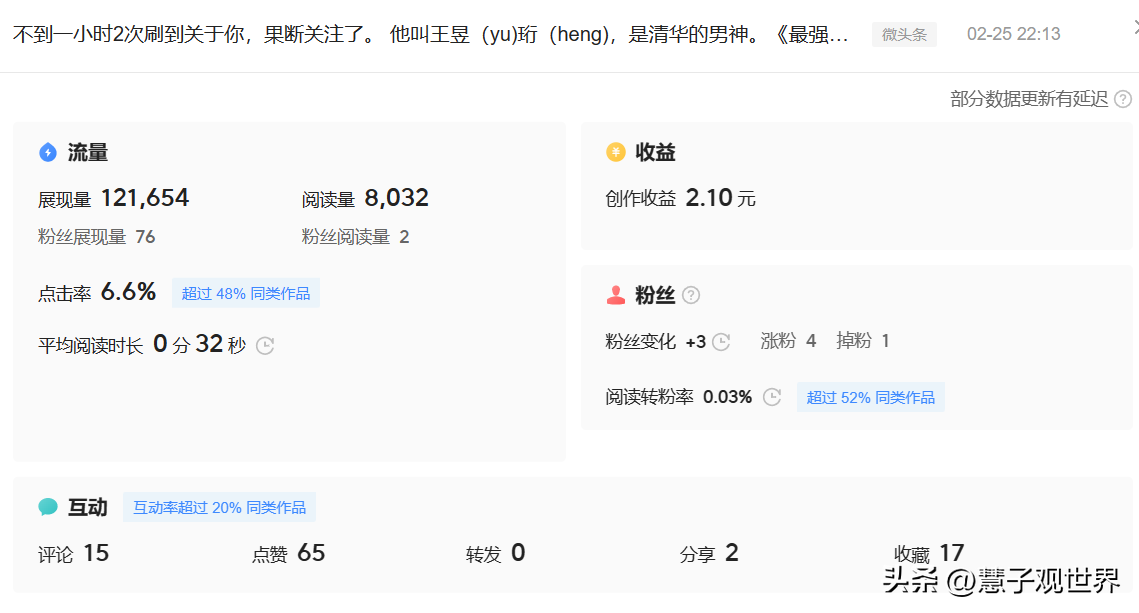Click the 超过 52% 同类作品 badge
The width and height of the screenshot is (1139, 613).
[870, 397]
